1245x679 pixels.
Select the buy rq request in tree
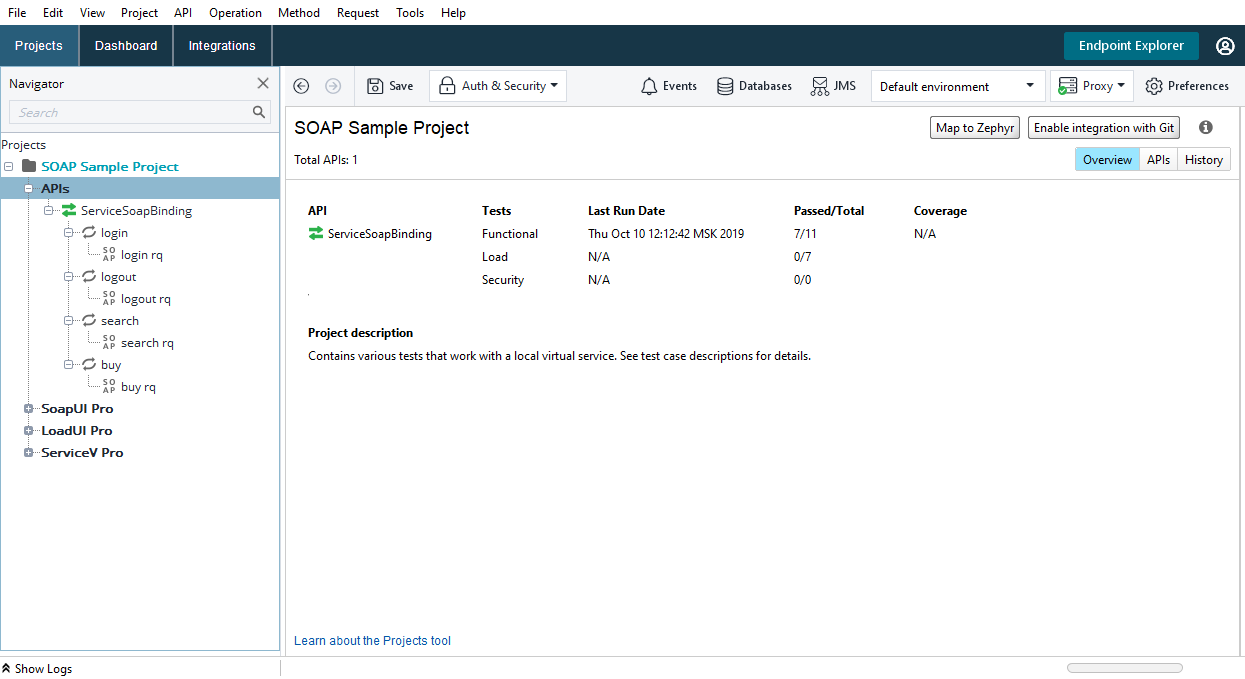[x=138, y=387]
